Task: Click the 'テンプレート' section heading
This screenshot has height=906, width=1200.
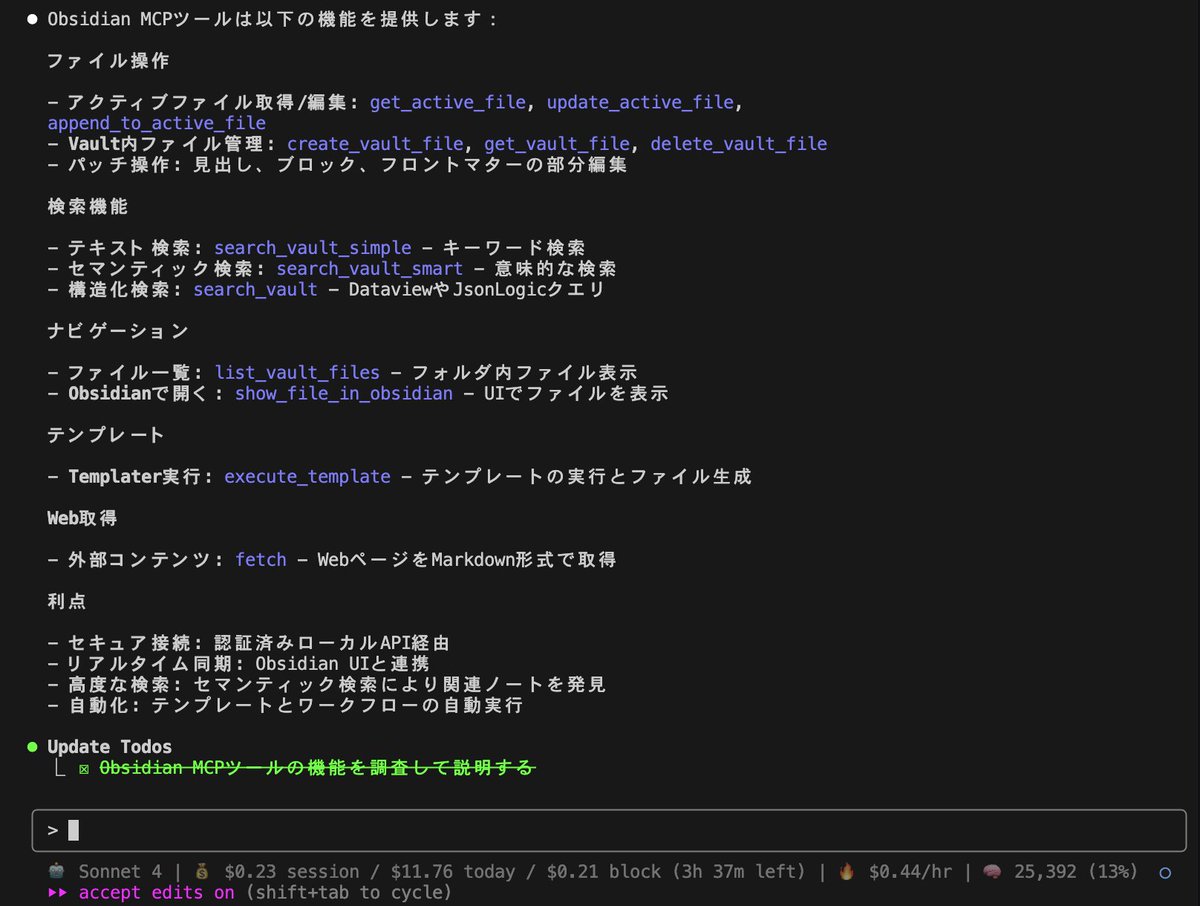Action: 107,435
